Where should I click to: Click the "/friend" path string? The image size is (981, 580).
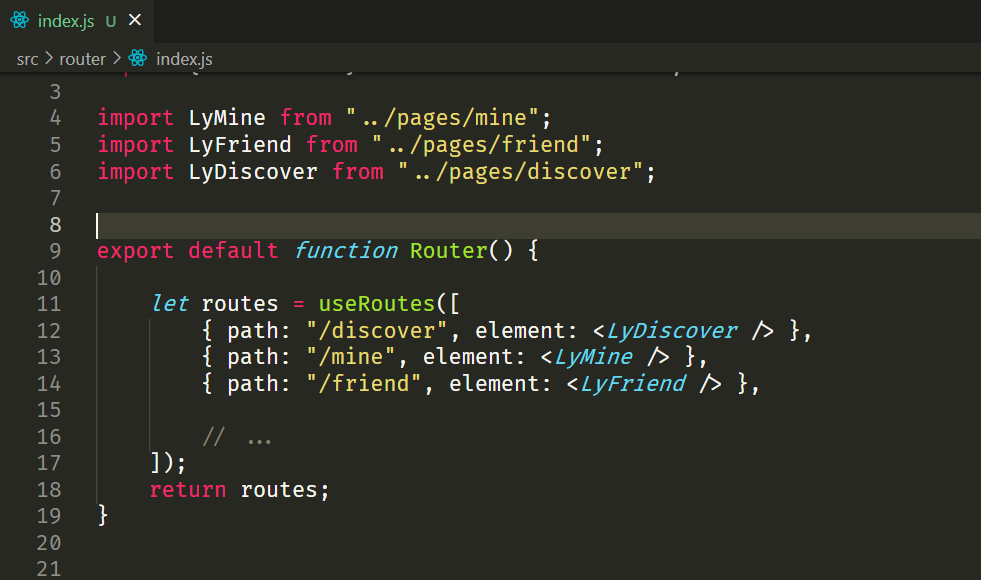coord(363,384)
